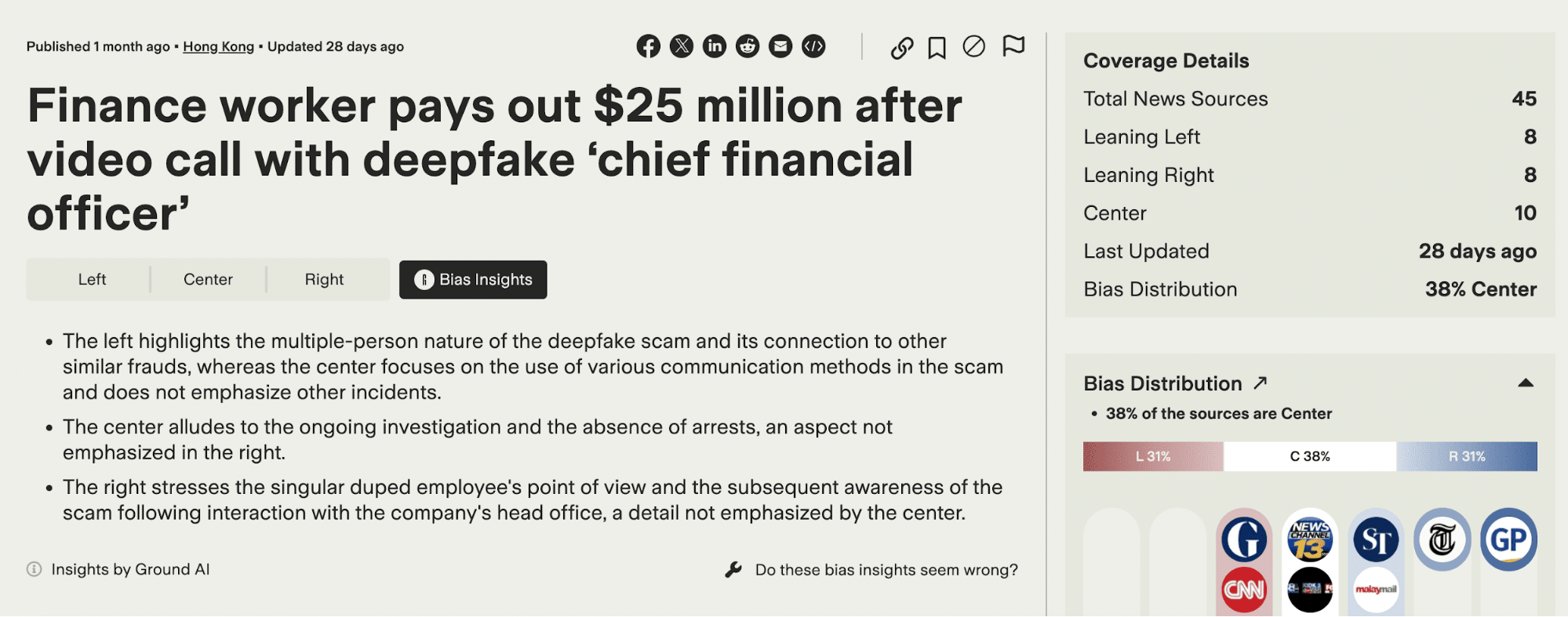
Task: Share on LinkedIn icon
Action: pyautogui.click(x=715, y=46)
